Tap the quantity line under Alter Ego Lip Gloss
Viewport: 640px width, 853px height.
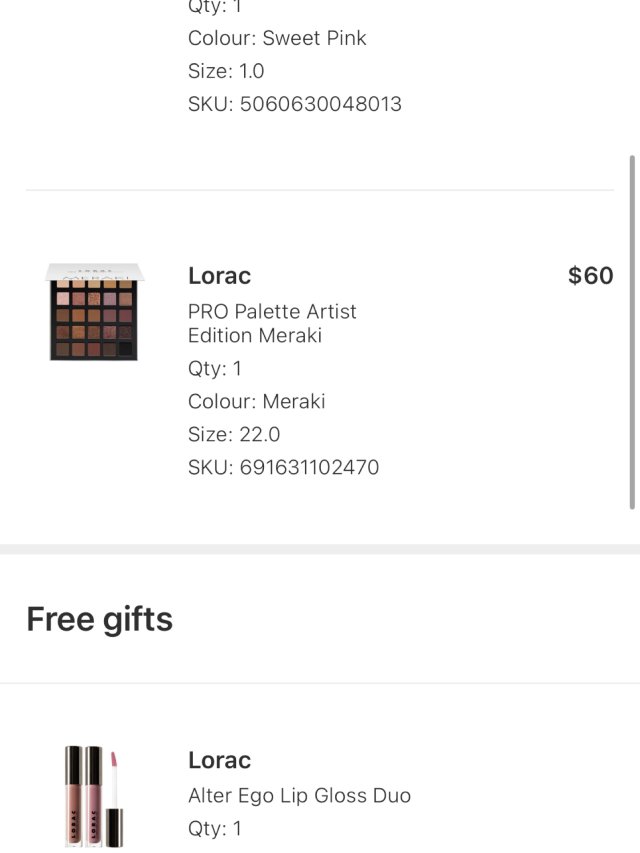(215, 828)
